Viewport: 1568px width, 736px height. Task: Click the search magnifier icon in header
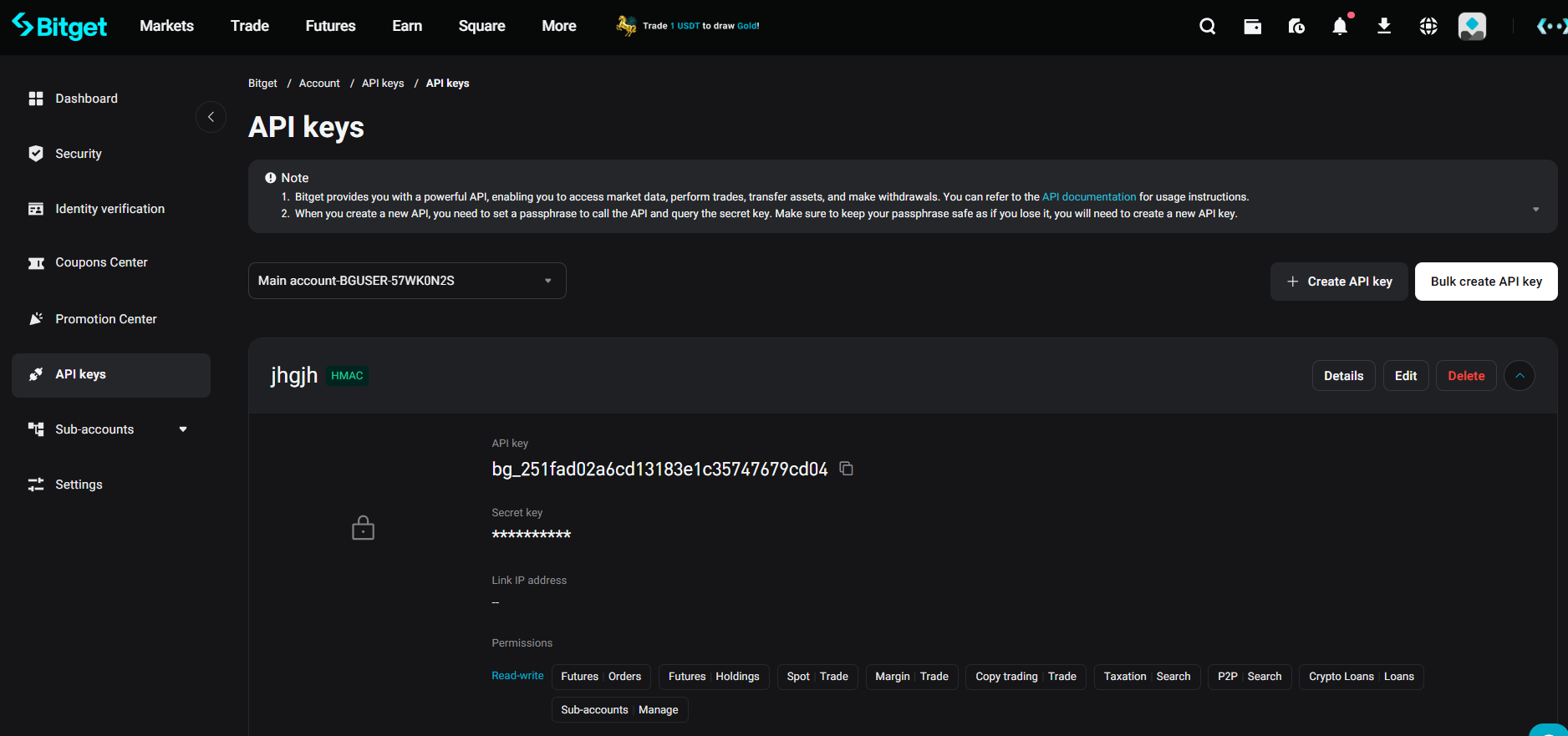point(1207,27)
